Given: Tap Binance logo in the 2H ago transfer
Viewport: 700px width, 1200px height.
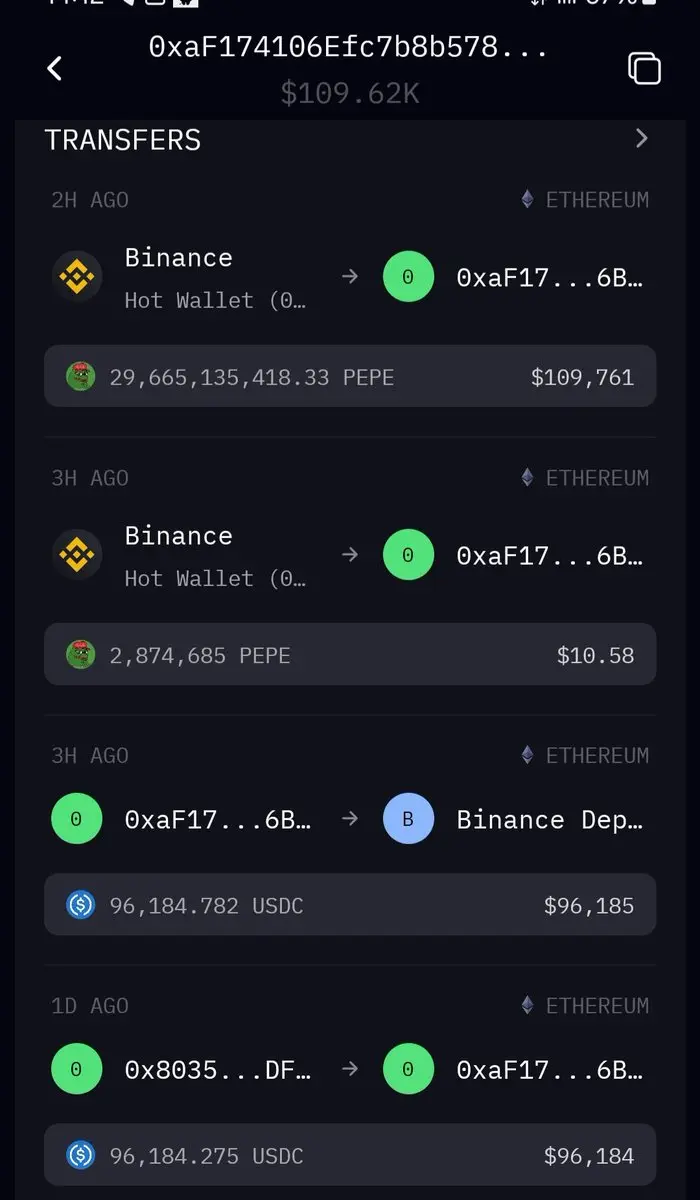Looking at the screenshot, I should click(77, 276).
